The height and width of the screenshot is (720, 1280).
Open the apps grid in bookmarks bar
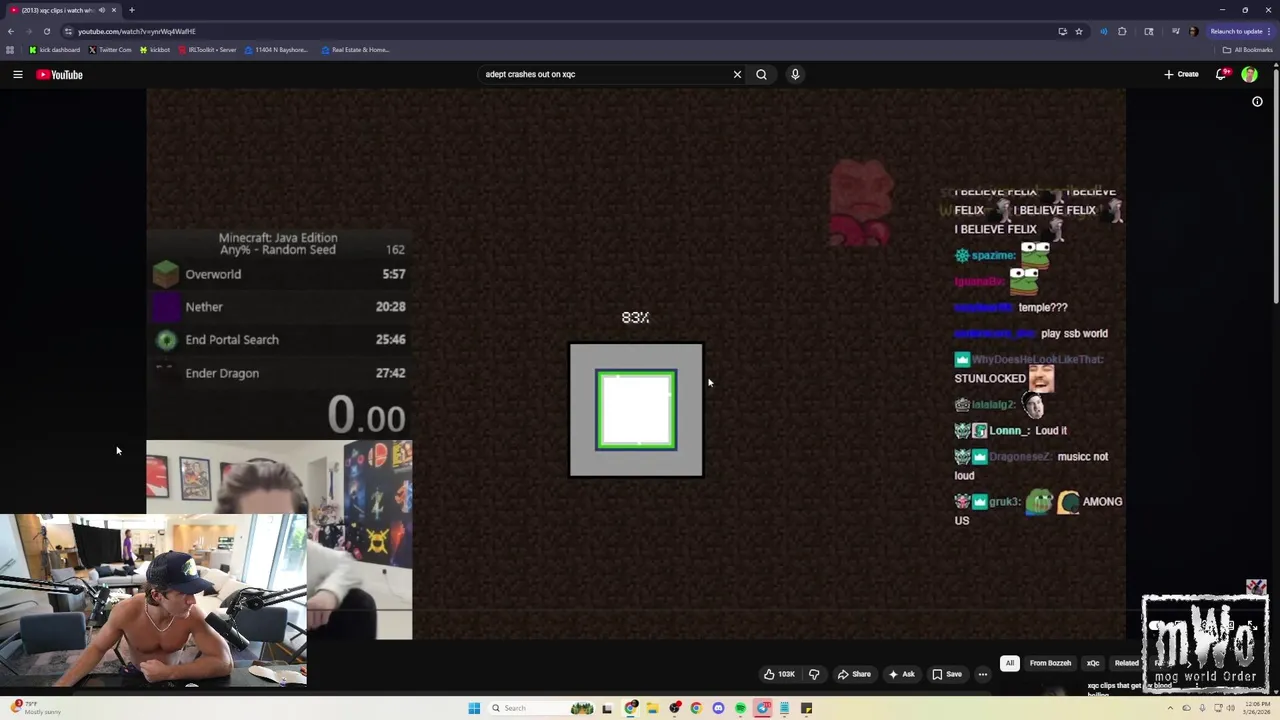coord(10,50)
